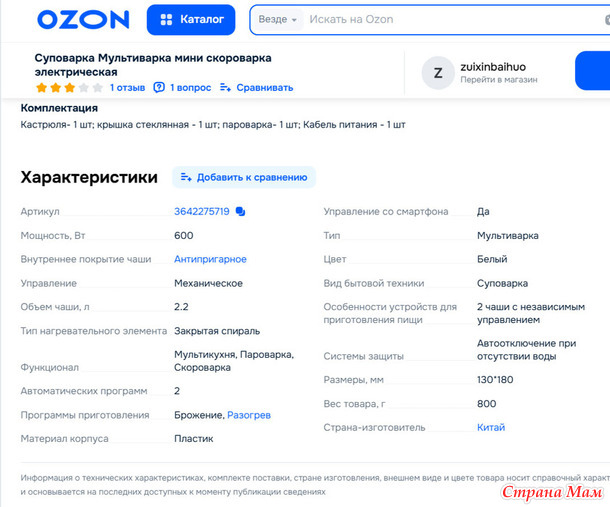Click Перейти в магазин
The width and height of the screenshot is (610, 507).
coord(499,80)
